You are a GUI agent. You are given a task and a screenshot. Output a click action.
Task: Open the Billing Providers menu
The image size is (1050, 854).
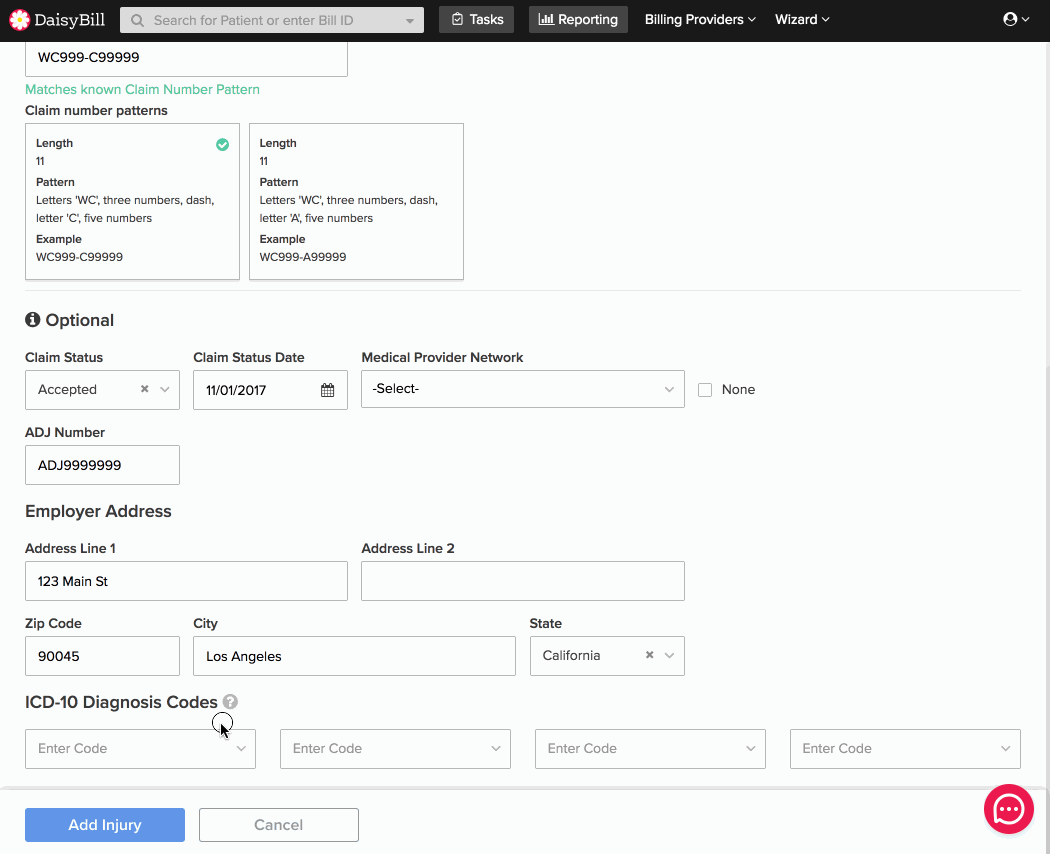tap(700, 19)
